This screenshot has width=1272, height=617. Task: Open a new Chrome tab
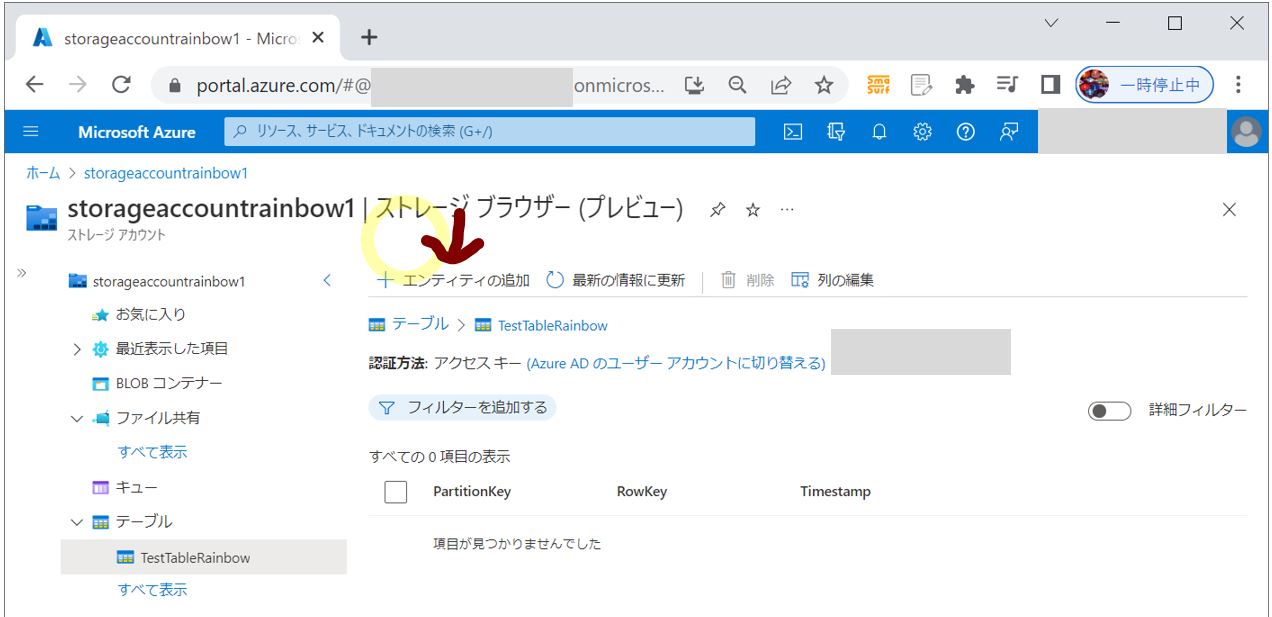(x=369, y=38)
